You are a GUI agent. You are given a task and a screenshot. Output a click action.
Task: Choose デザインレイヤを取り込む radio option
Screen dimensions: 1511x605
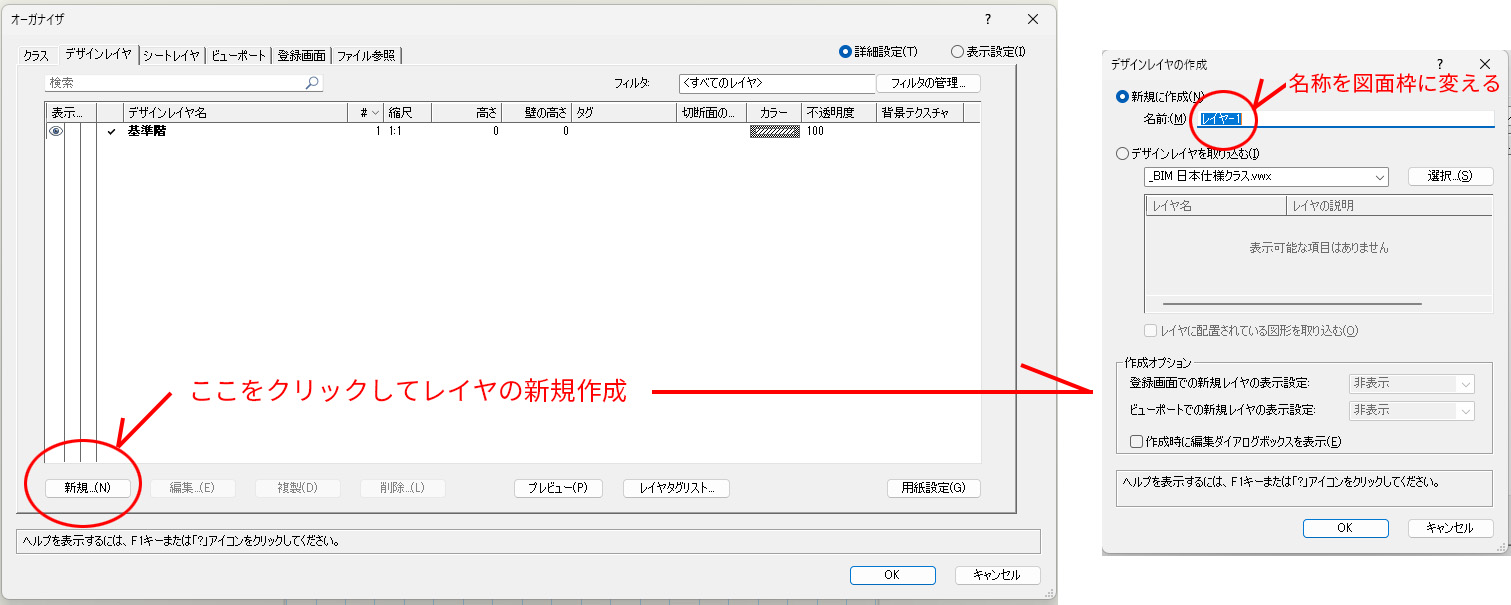click(1121, 154)
